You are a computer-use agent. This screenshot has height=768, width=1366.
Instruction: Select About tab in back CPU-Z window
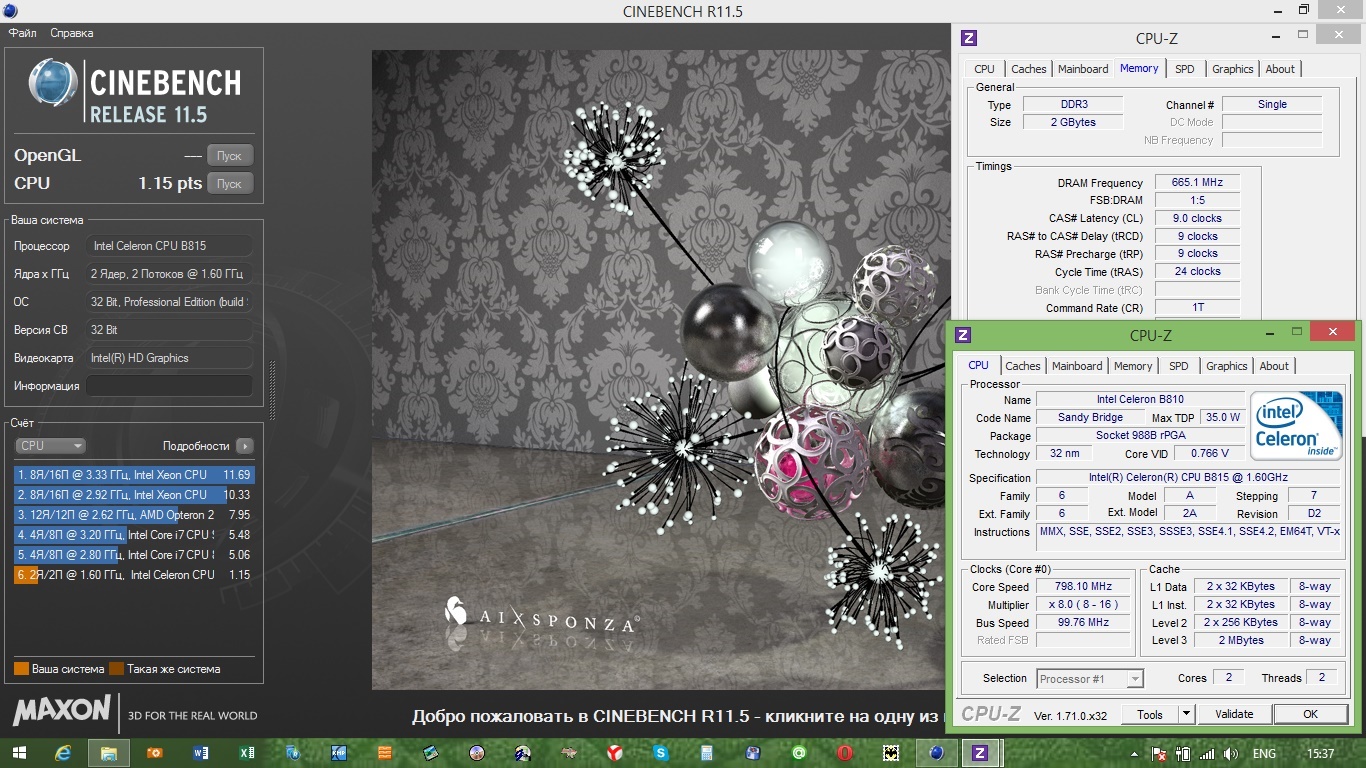pos(1280,69)
